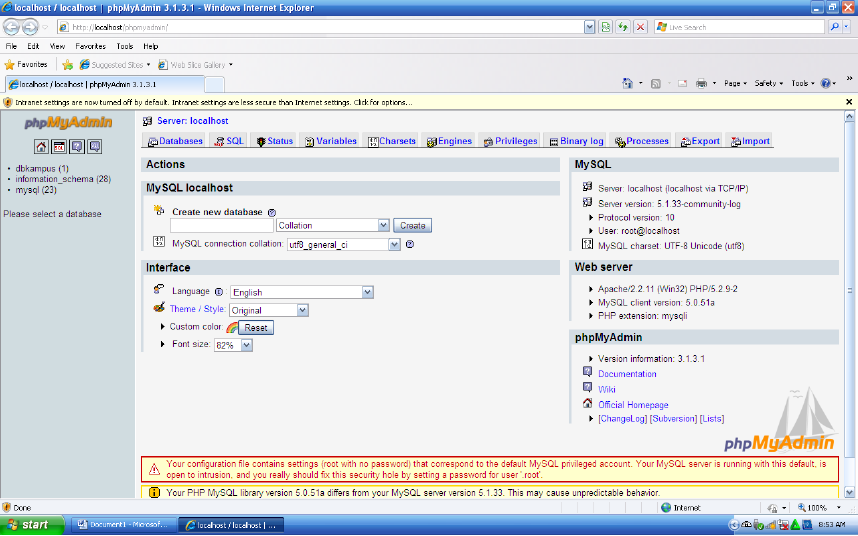Select the dbkampus database in sidebar

(x=42, y=168)
